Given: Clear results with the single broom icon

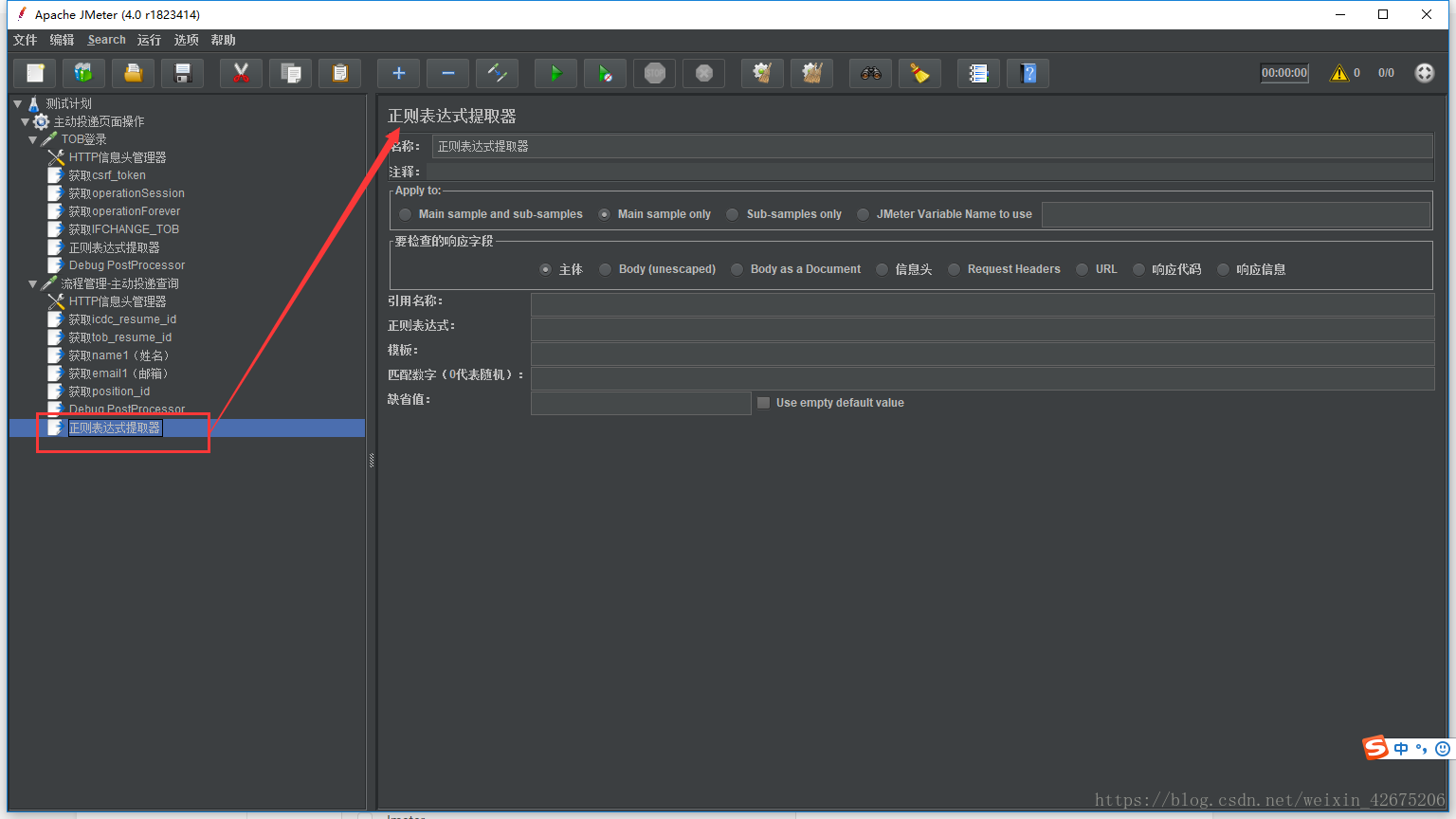Looking at the screenshot, I should pos(763,73).
